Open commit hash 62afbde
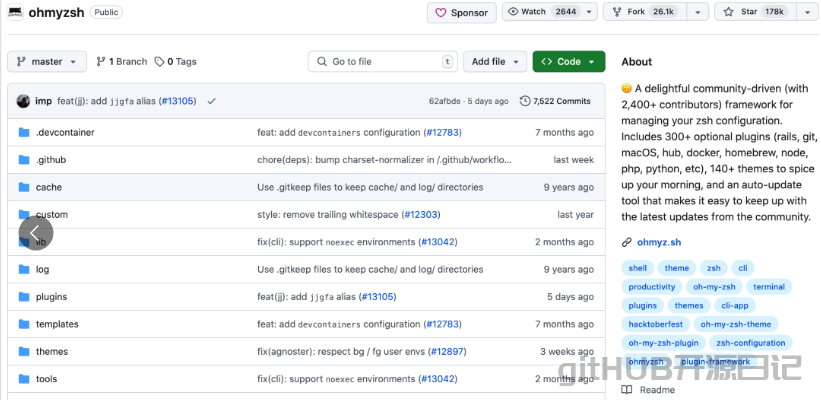821x400 pixels. pos(445,101)
